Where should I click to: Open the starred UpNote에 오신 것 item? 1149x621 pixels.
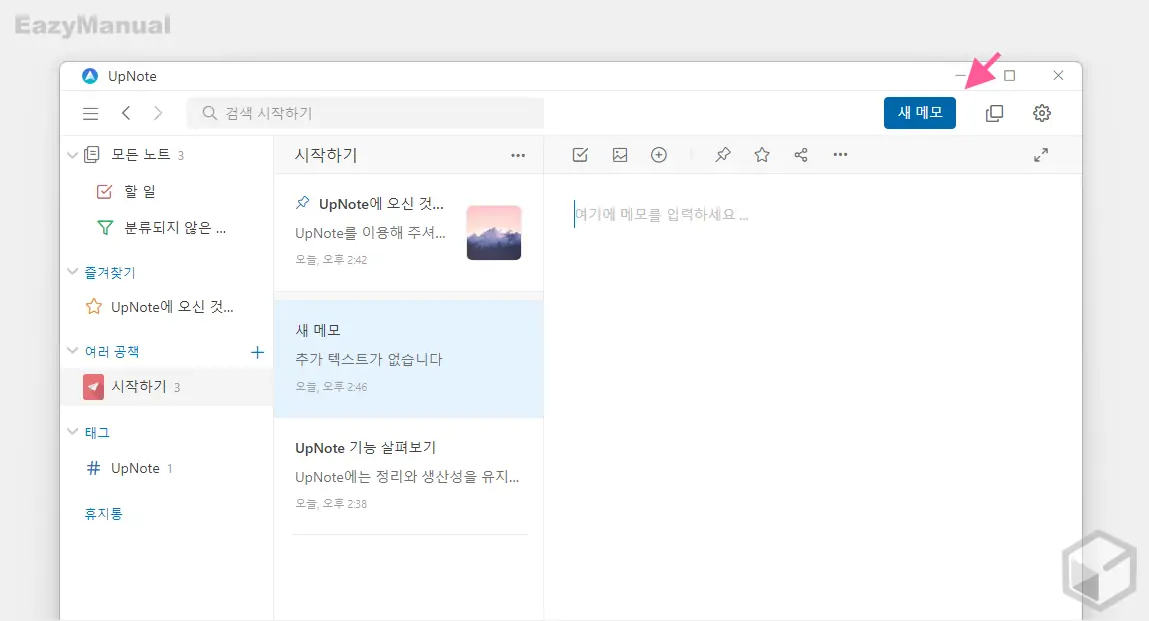(x=170, y=307)
